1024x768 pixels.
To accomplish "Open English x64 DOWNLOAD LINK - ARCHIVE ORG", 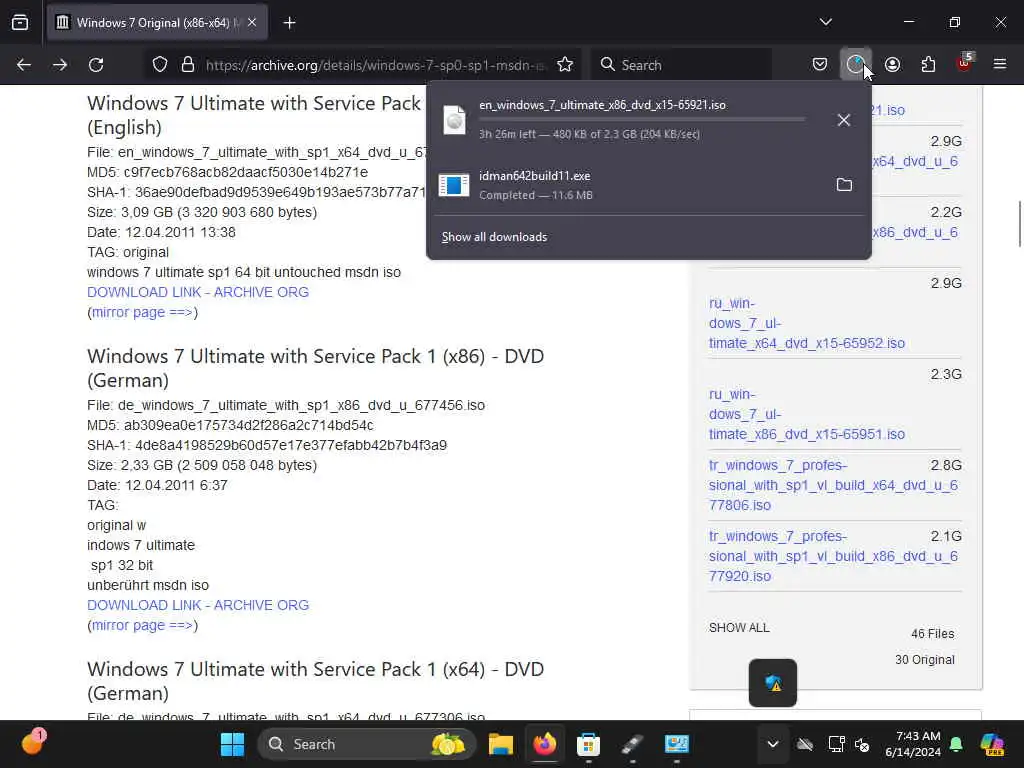I will coord(198,292).
